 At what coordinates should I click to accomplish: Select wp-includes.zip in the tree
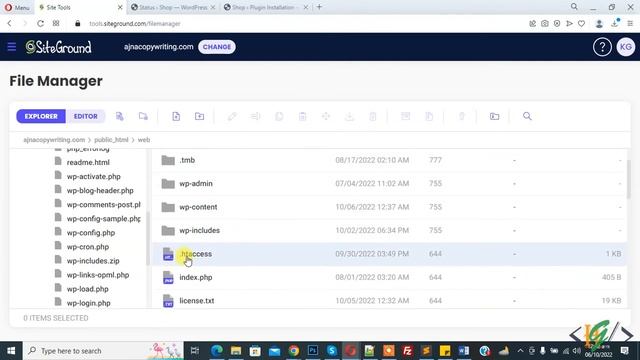[x=93, y=260]
